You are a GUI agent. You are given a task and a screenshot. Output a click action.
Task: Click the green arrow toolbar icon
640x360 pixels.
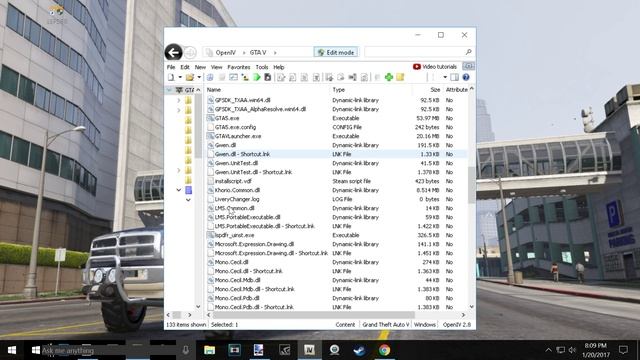point(257,77)
